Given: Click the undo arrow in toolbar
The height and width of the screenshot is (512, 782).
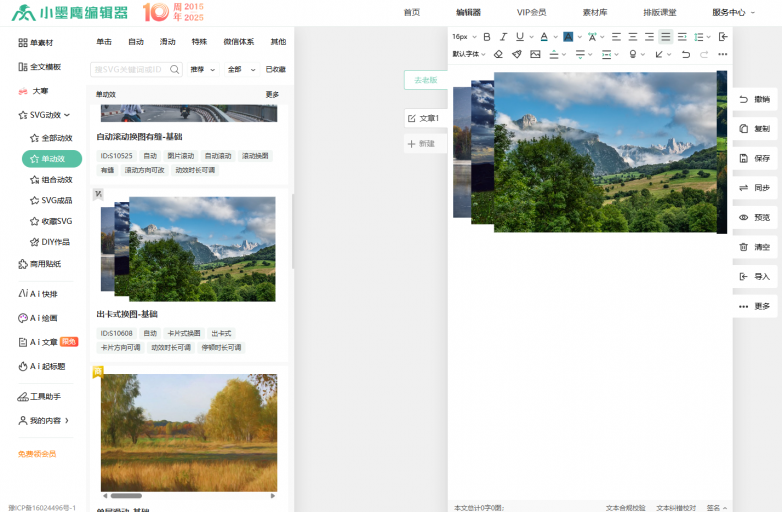Looking at the screenshot, I should coord(686,54).
